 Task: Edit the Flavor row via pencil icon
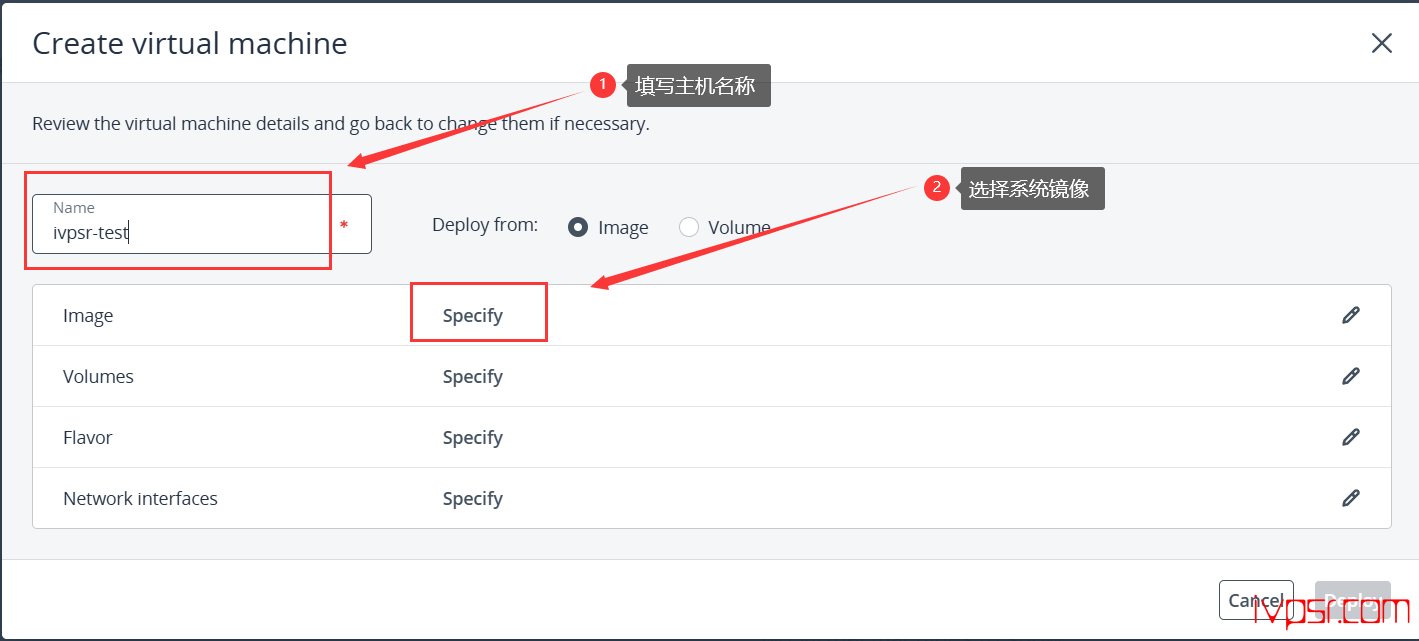[1351, 437]
